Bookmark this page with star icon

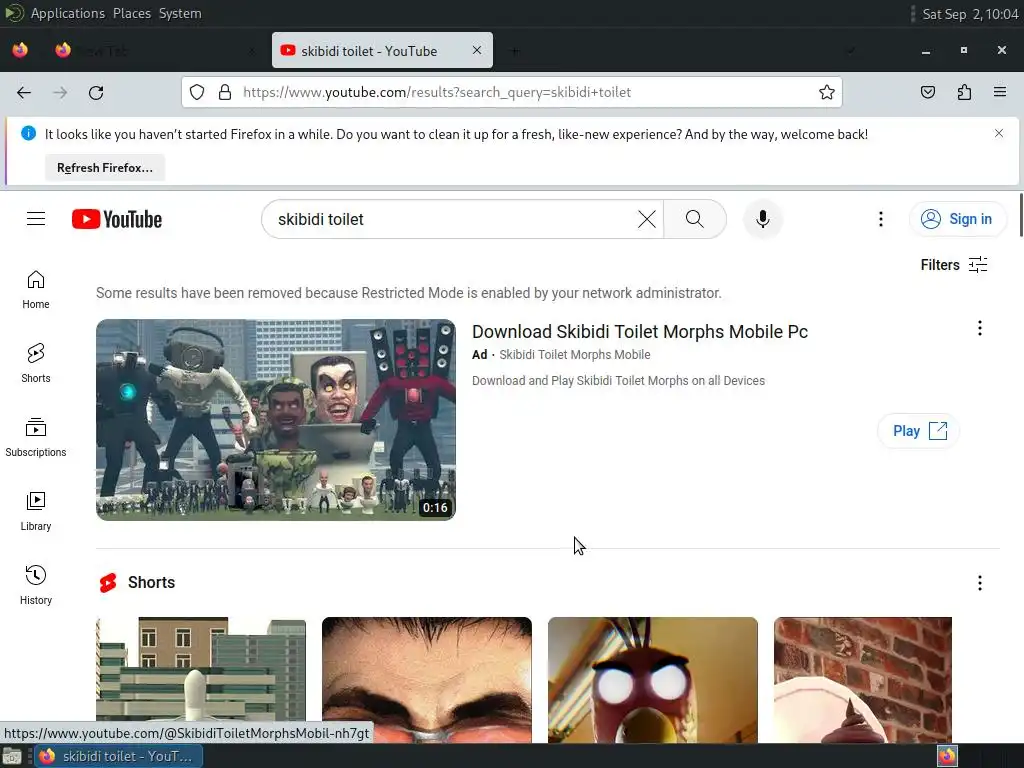(826, 93)
